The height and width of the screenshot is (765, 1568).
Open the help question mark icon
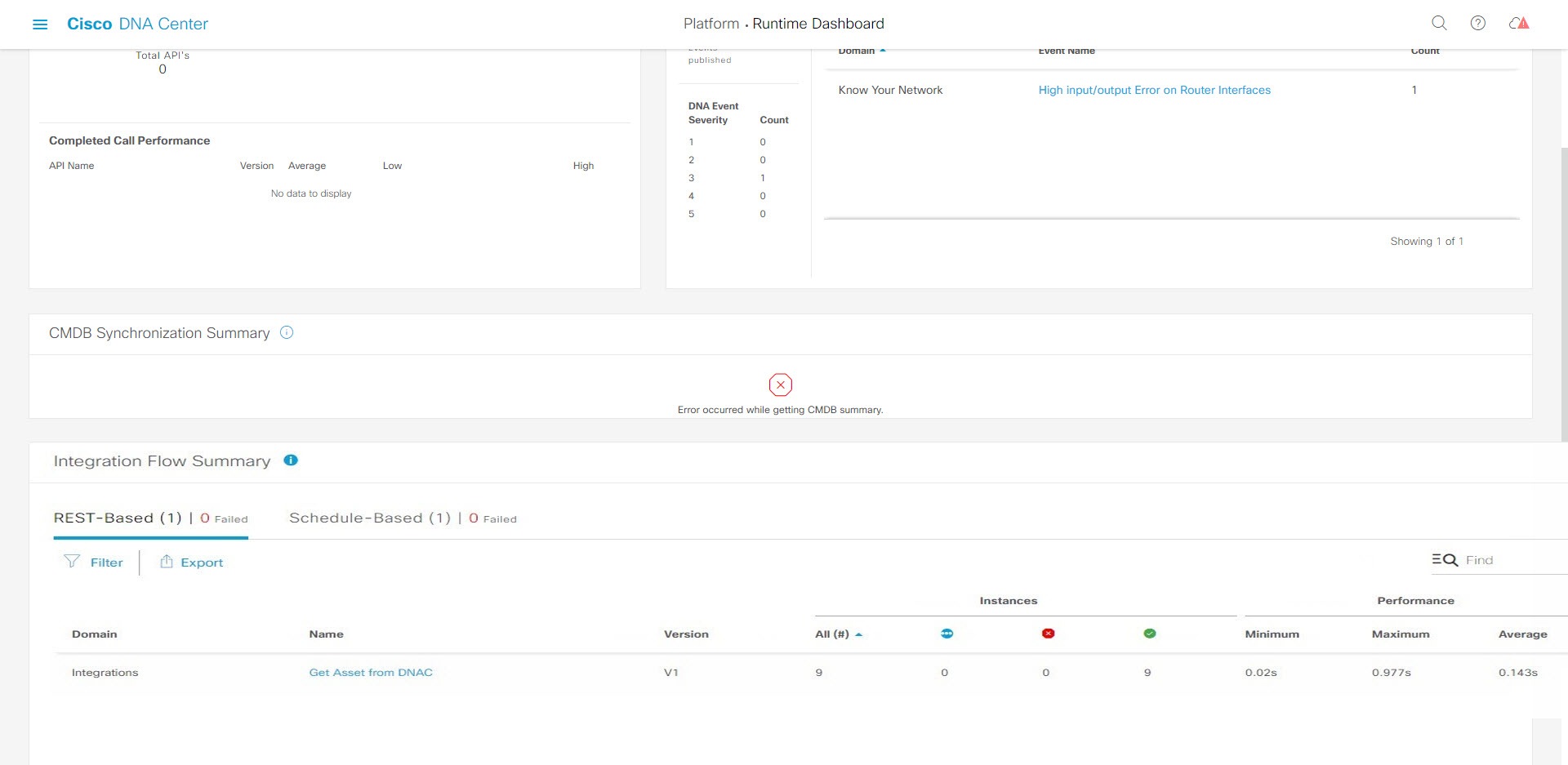tap(1478, 23)
